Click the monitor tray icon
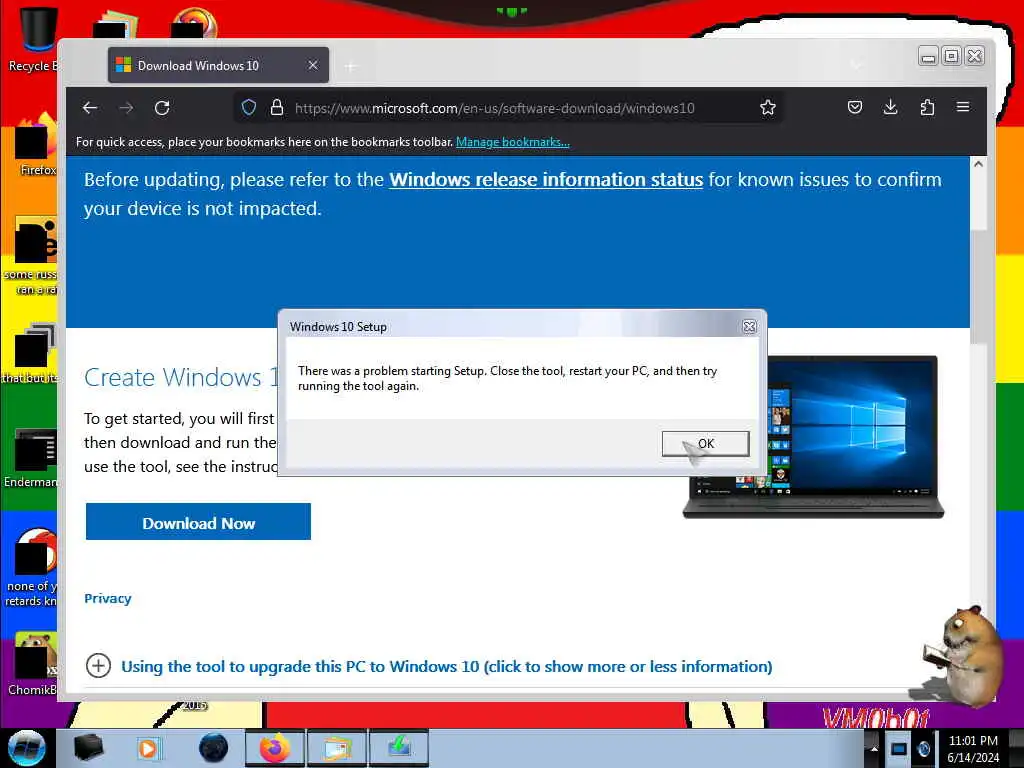Screen dimensions: 1024x768 [899, 748]
